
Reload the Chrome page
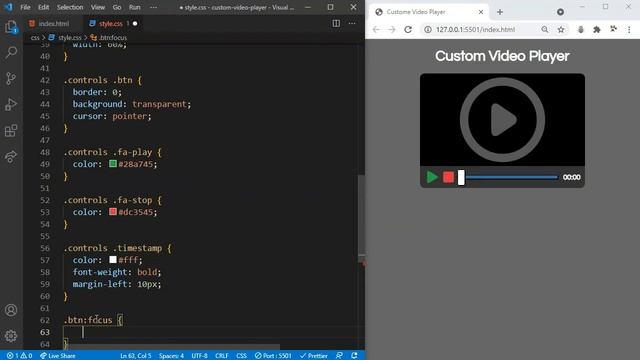(x=408, y=29)
